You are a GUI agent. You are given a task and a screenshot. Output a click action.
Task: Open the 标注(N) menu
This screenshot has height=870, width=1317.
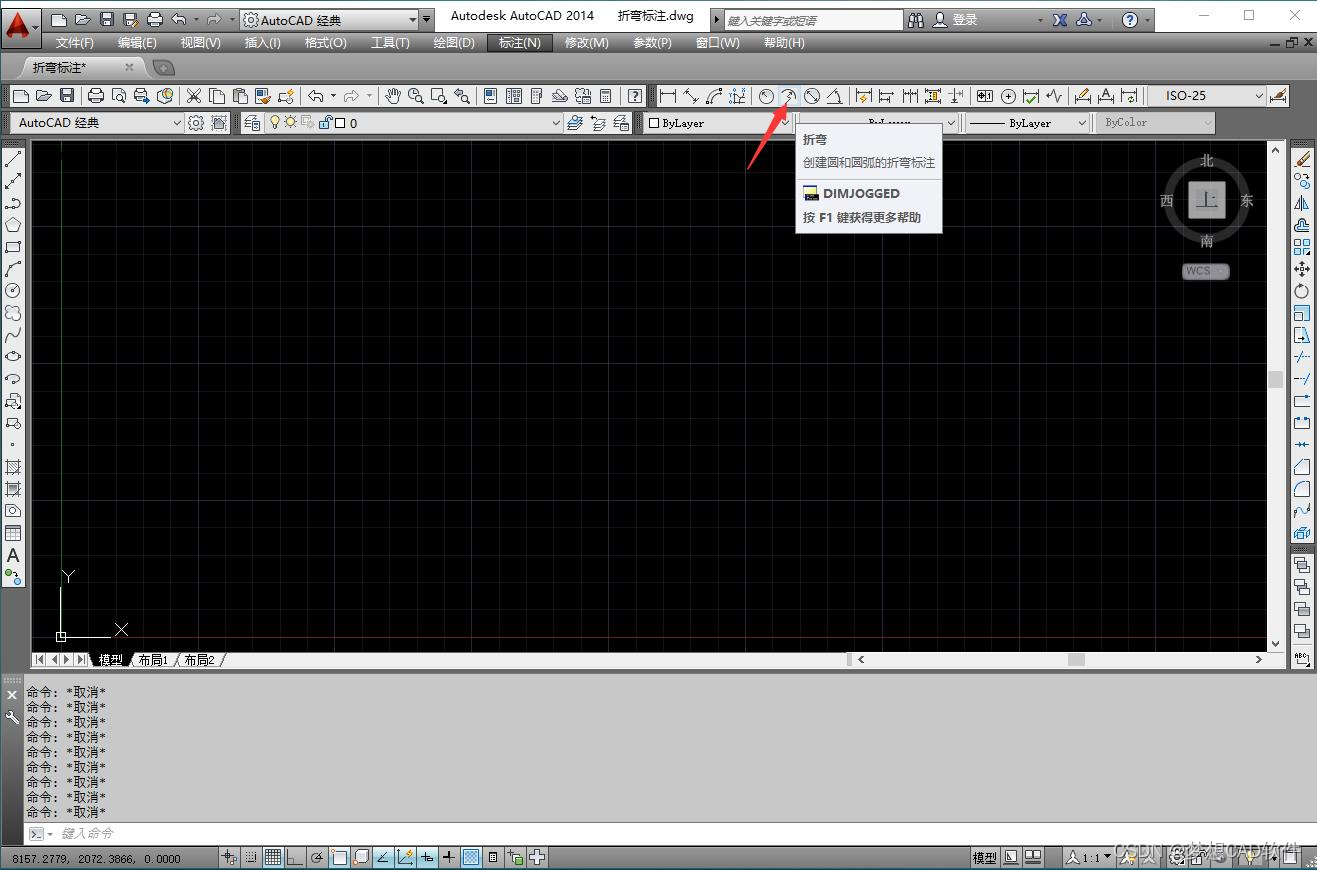520,42
